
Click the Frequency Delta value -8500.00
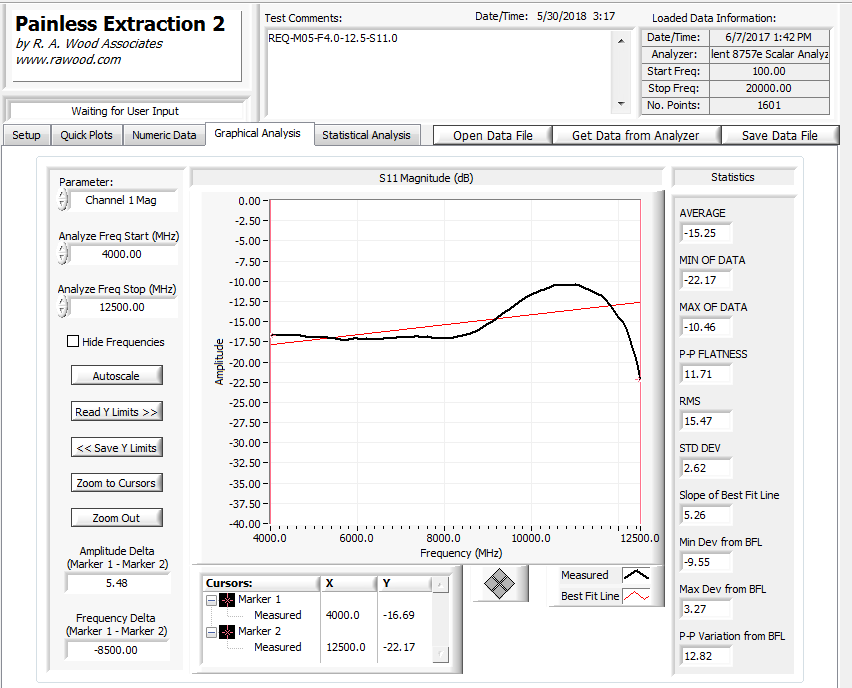117,650
